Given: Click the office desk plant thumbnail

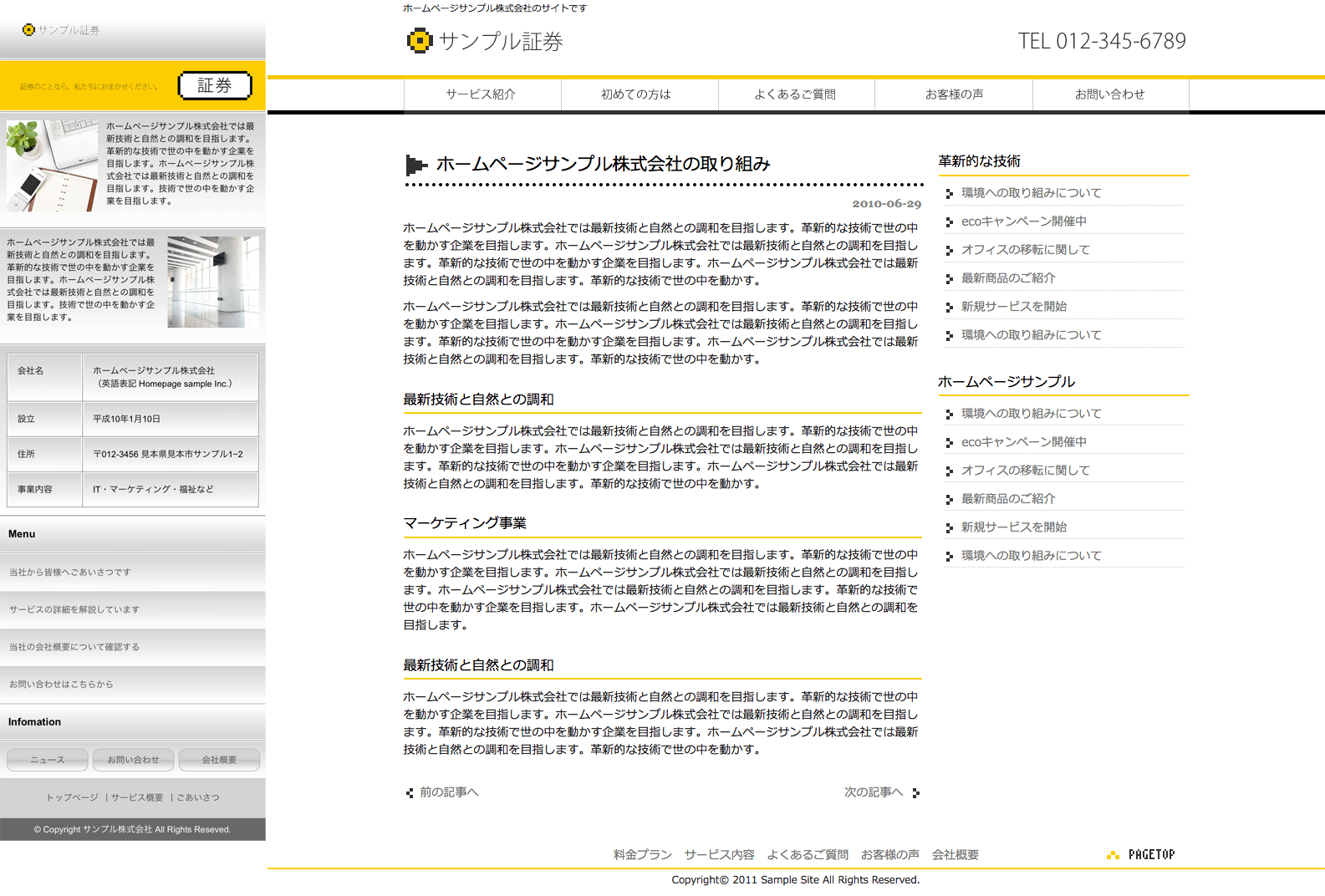Looking at the screenshot, I should click(x=52, y=165).
